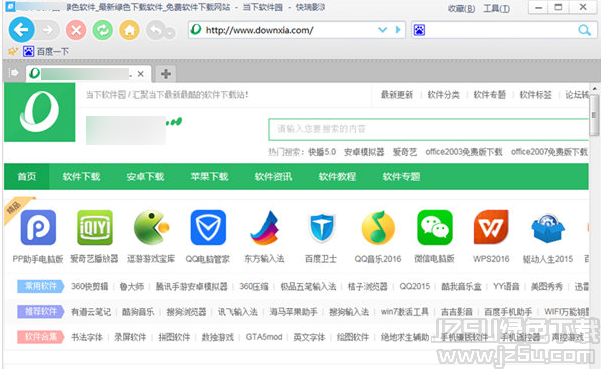Click office2003免费版下载 hot search link
This screenshot has height=369, width=601.
click(x=464, y=152)
